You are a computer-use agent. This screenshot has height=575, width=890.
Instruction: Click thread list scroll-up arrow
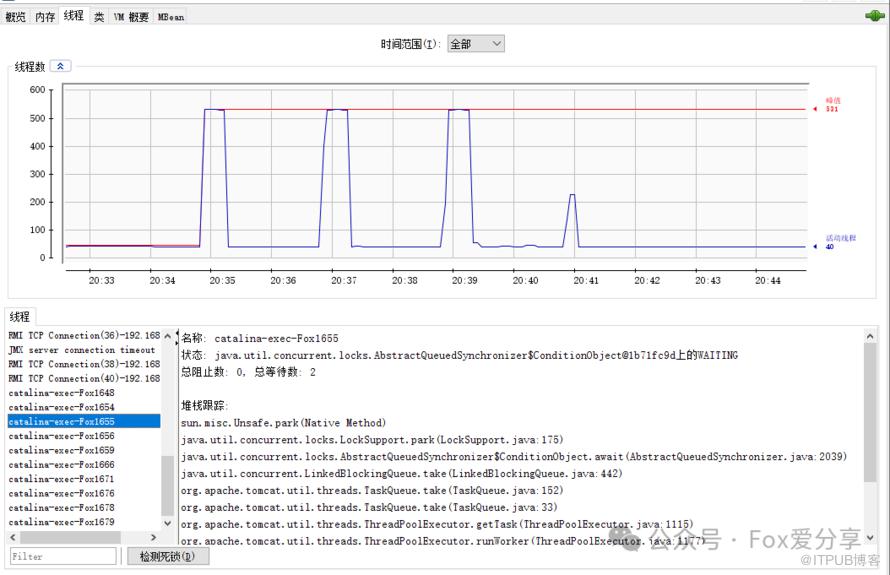(x=167, y=337)
